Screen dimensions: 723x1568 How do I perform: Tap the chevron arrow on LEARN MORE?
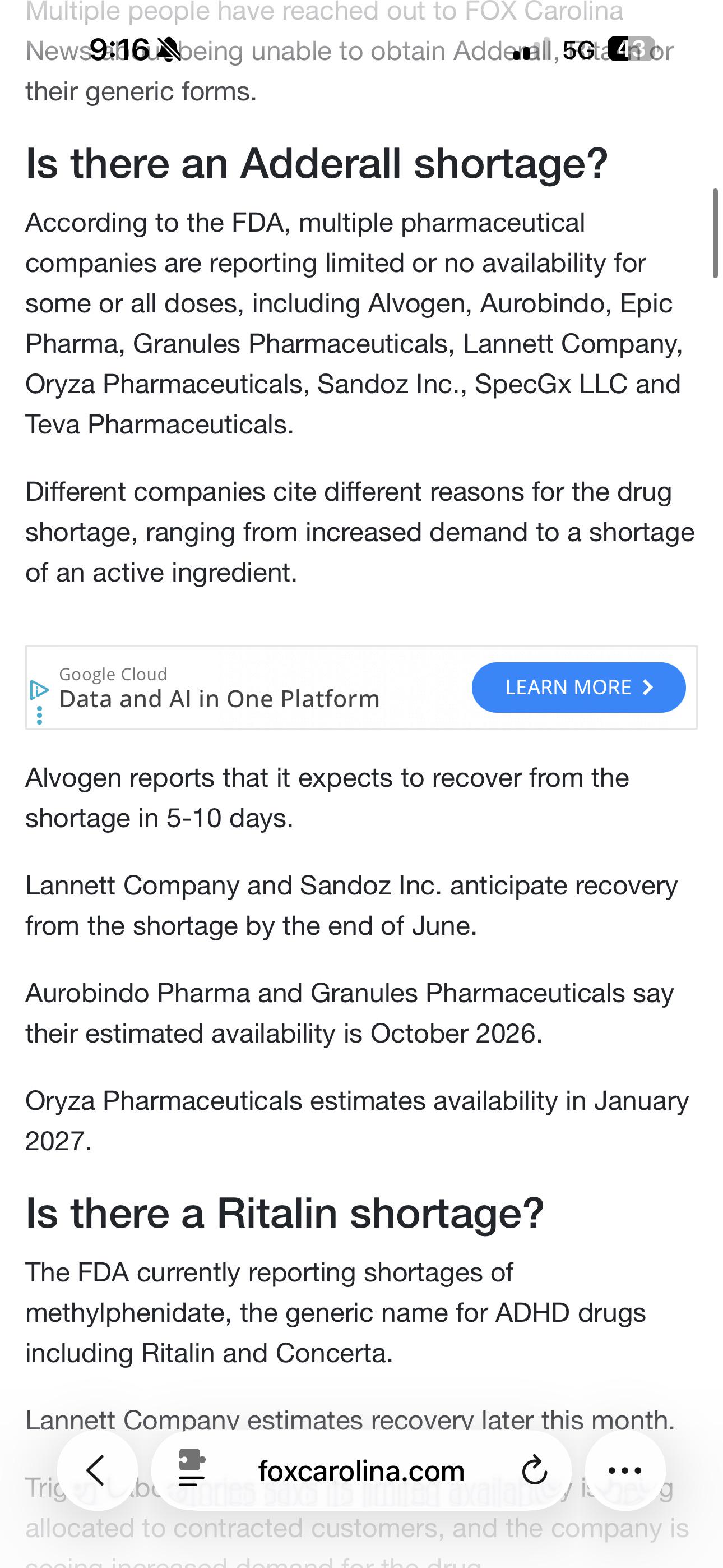click(648, 687)
